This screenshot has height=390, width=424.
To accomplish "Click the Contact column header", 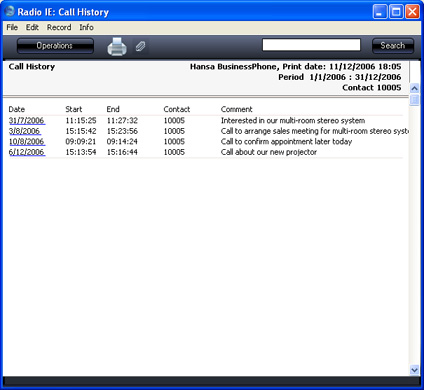I will (x=177, y=109).
